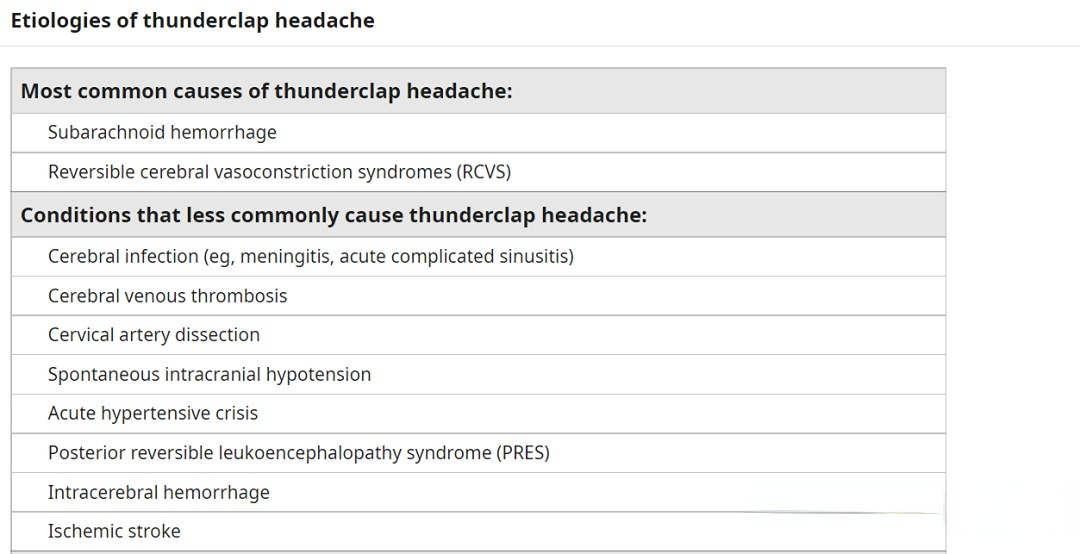Click the word 'thunderclap' in the title
Image resolution: width=1080 pixels, height=554 pixels.
[x=206, y=21]
